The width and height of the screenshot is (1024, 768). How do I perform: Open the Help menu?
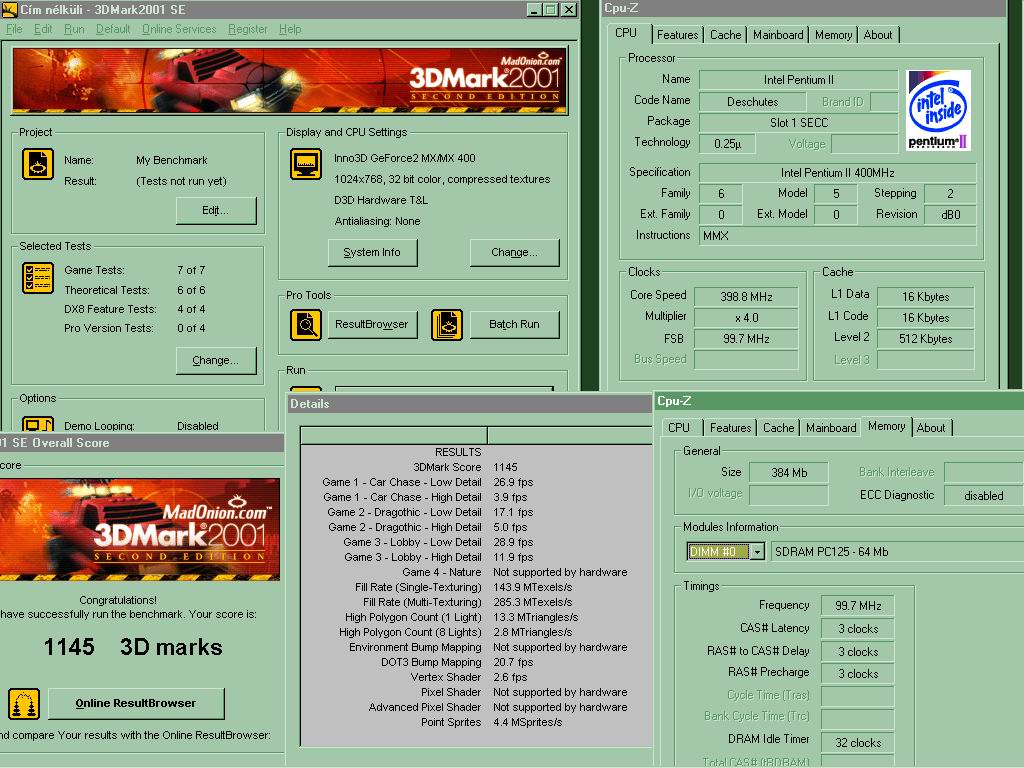(x=290, y=29)
